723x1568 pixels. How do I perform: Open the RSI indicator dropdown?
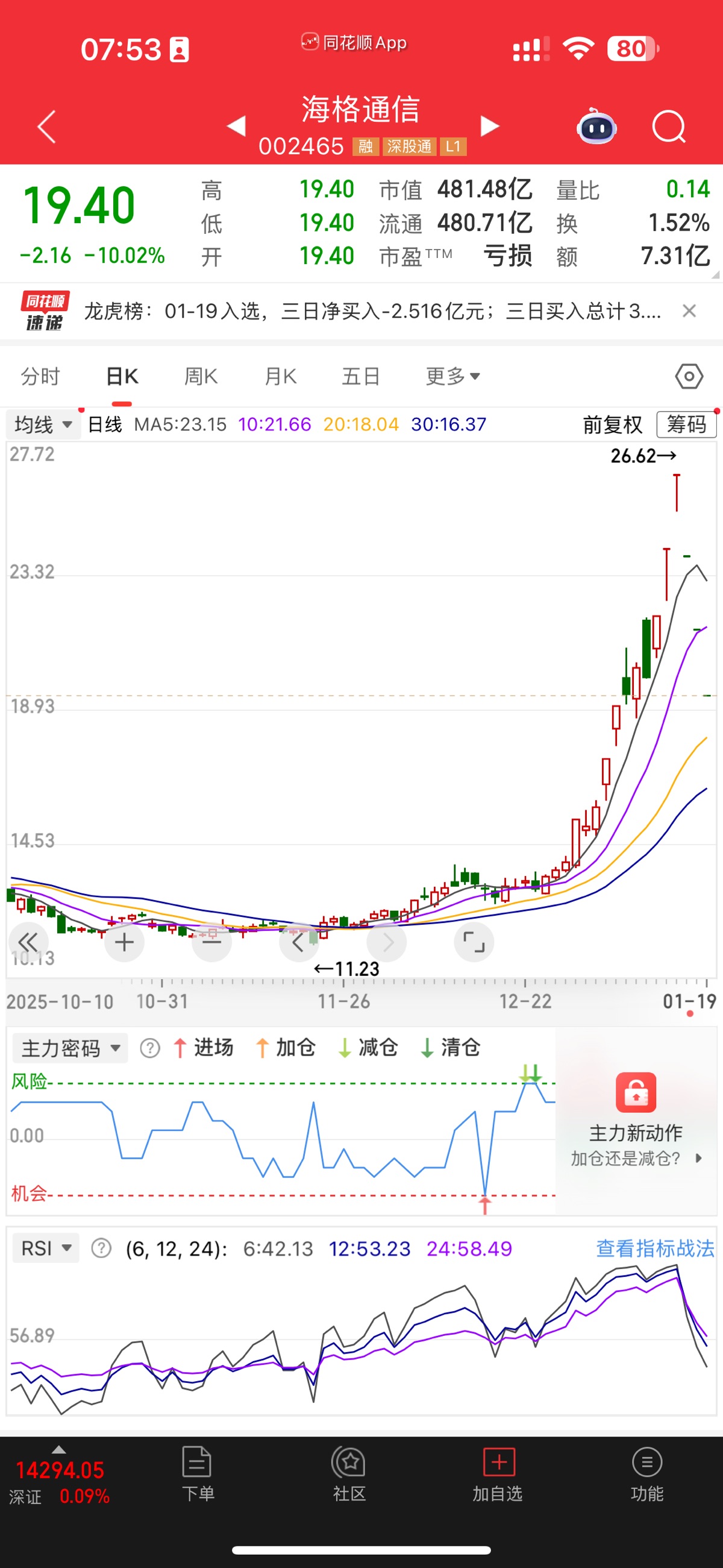(46, 1248)
